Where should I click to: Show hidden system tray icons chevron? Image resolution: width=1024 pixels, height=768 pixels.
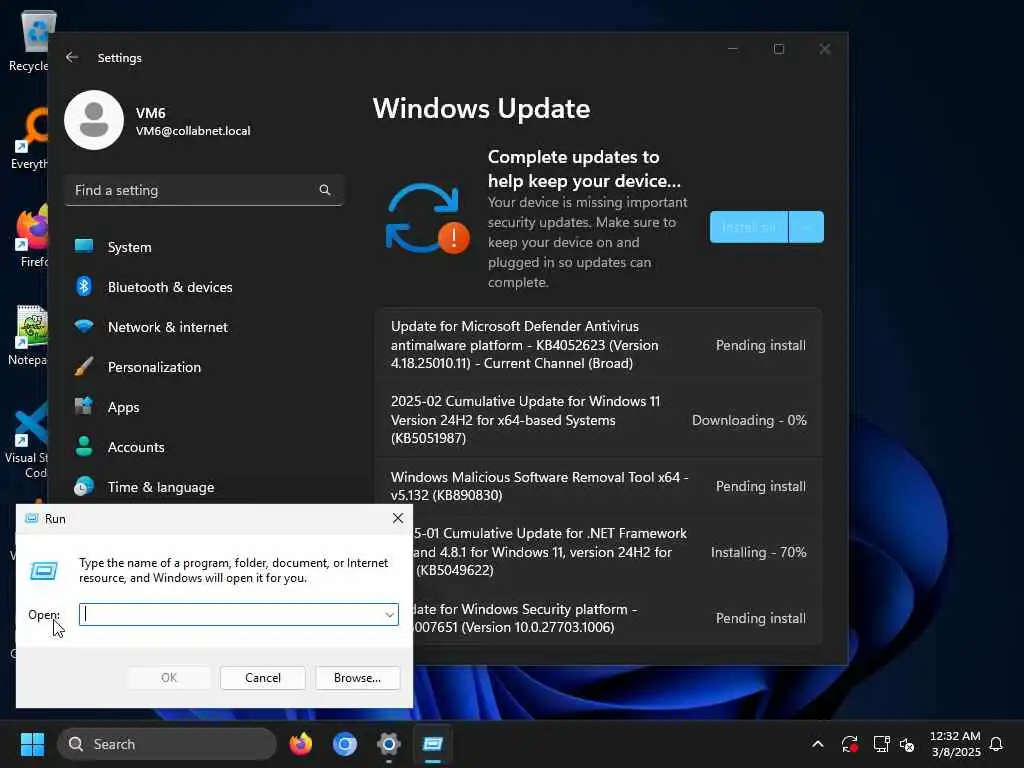[818, 744]
